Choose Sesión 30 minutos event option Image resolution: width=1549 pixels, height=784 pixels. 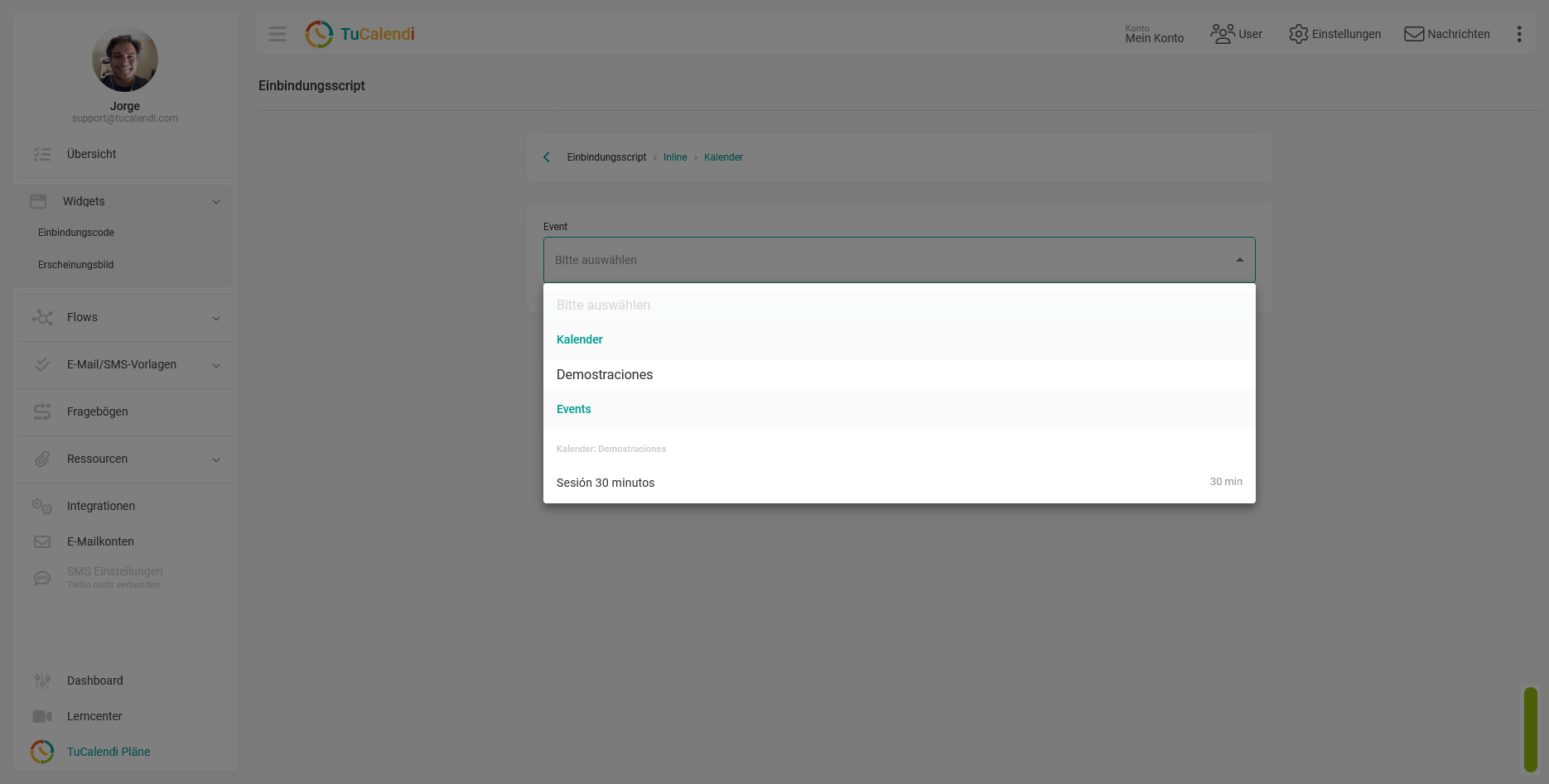tap(900, 483)
